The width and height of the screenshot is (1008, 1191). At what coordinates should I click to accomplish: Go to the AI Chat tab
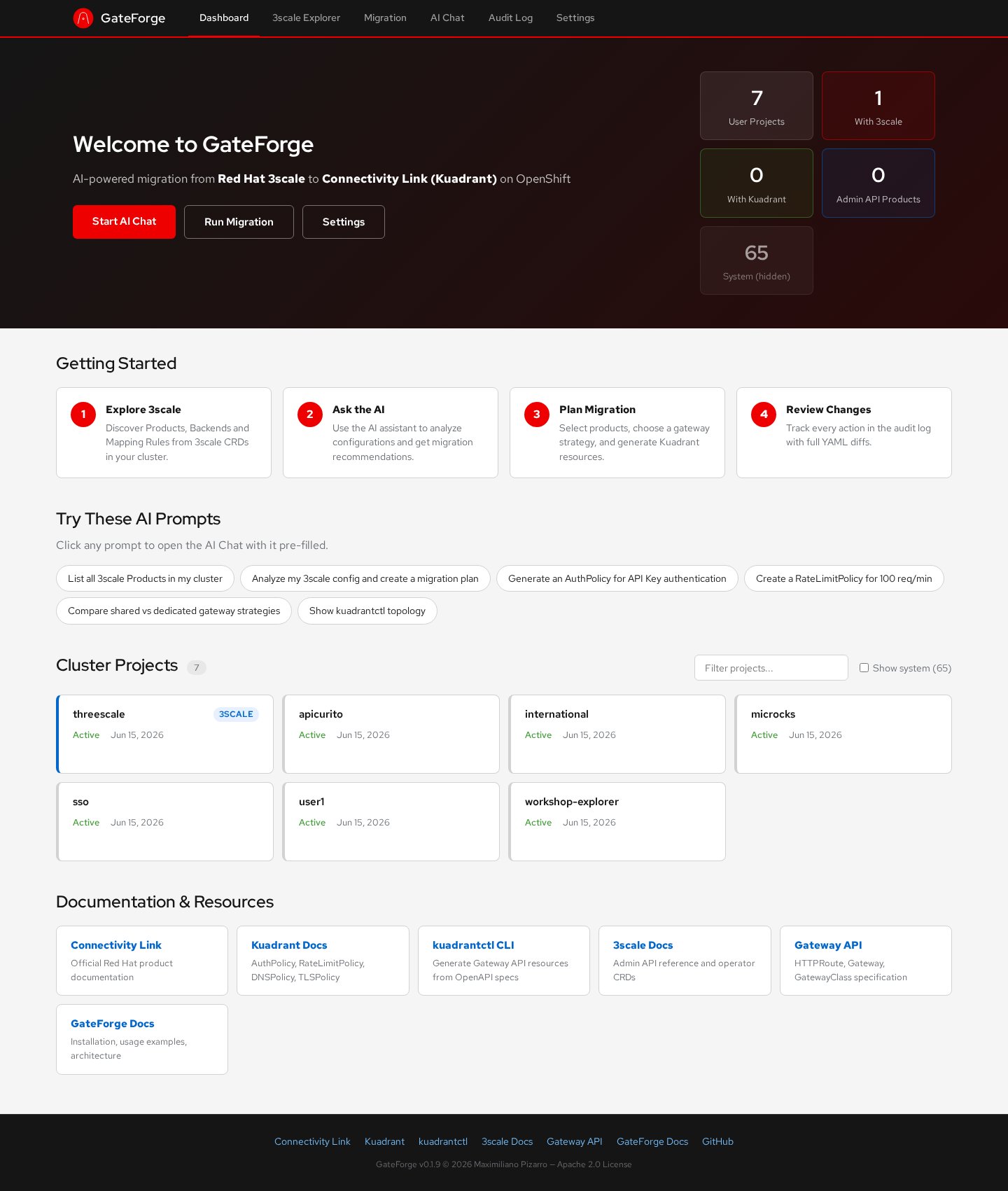pos(447,18)
